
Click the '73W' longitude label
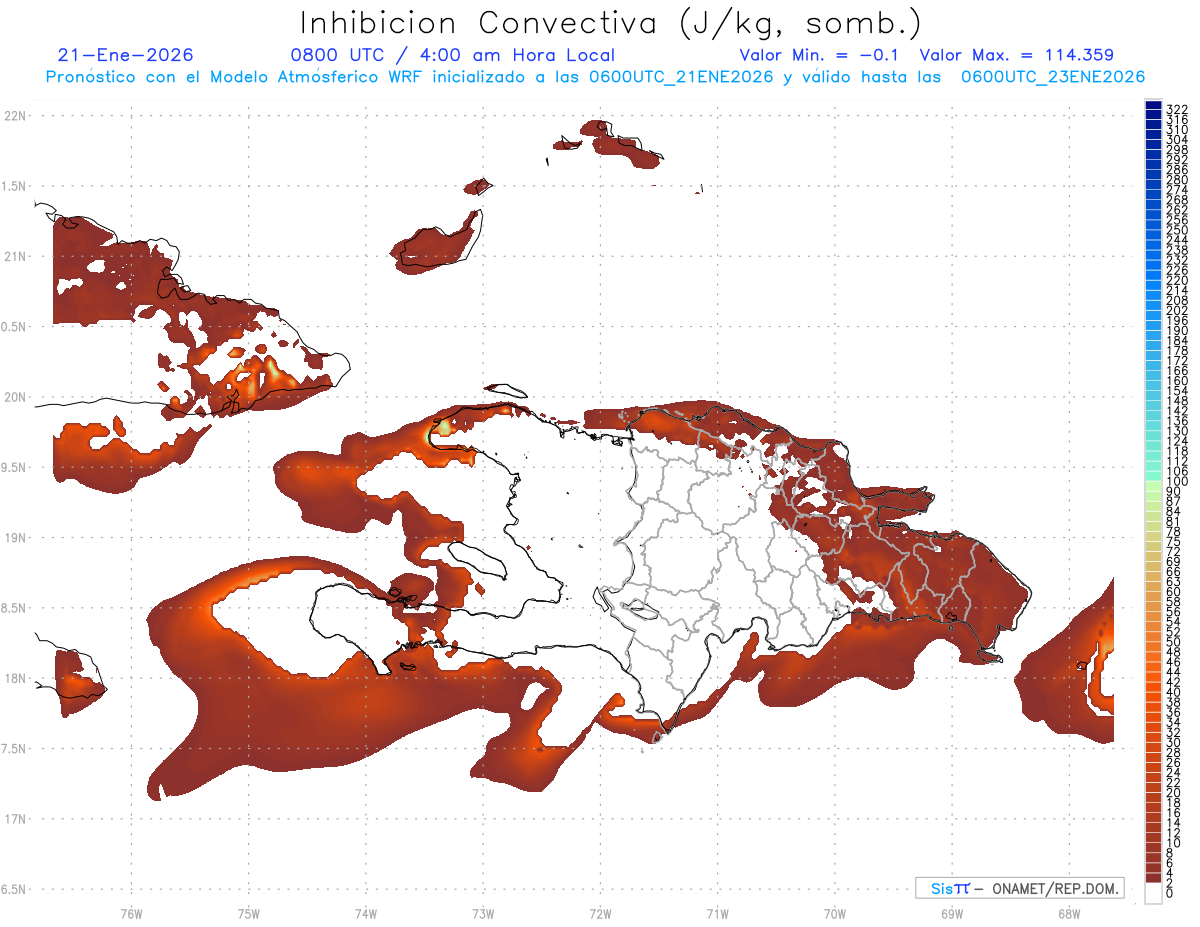coord(483,912)
